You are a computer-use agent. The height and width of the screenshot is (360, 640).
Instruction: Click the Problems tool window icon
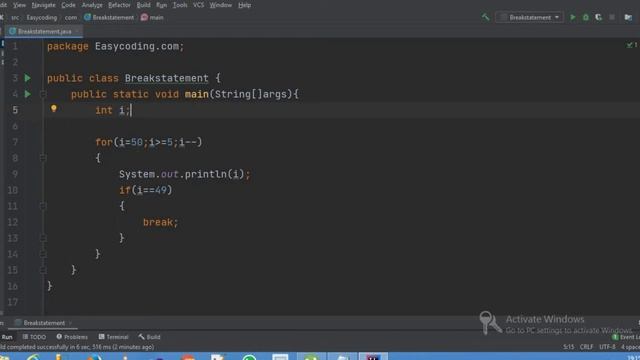click(x=59, y=337)
